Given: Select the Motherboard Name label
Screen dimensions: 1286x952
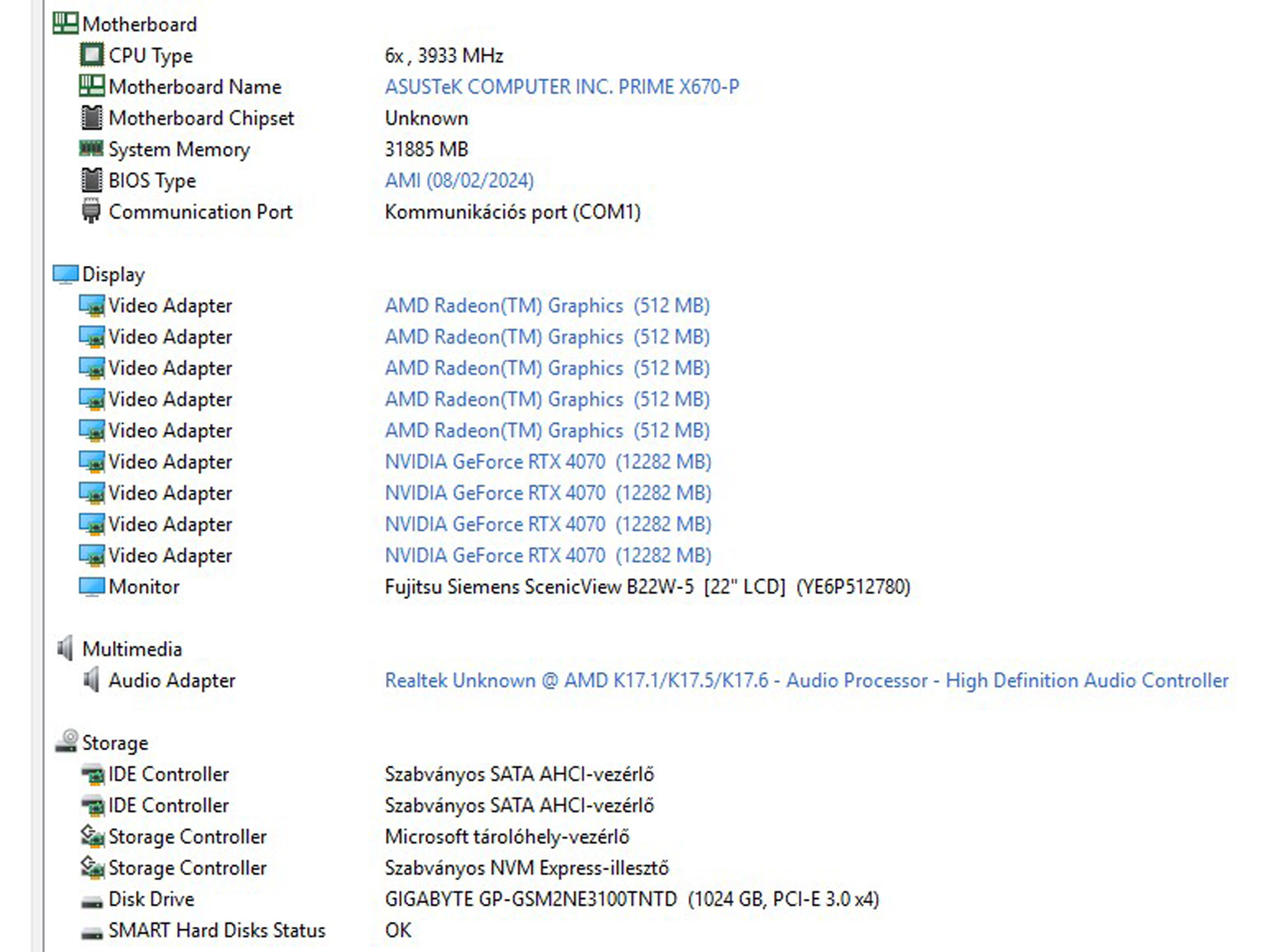Looking at the screenshot, I should click(x=195, y=86).
